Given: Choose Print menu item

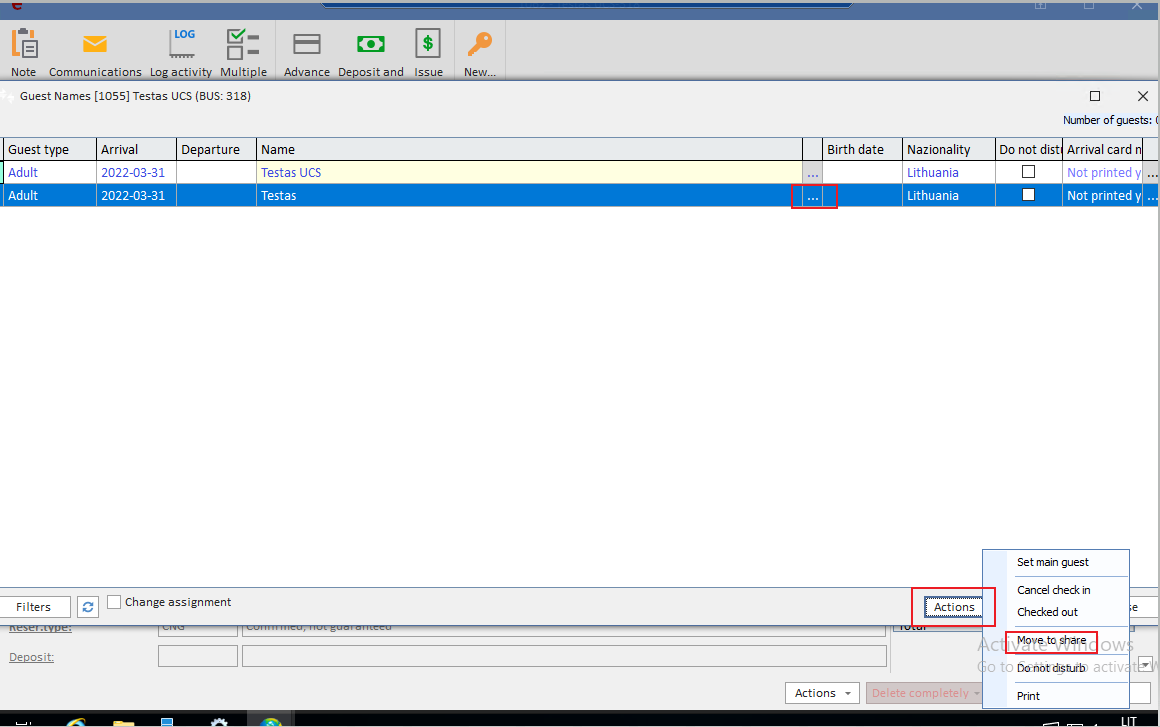Looking at the screenshot, I should 1028,696.
